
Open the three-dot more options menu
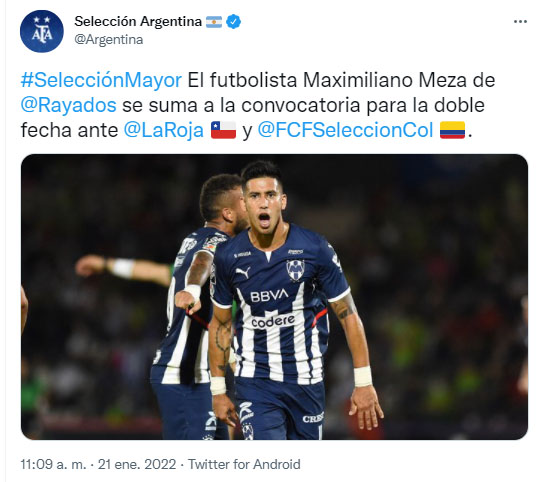click(520, 22)
